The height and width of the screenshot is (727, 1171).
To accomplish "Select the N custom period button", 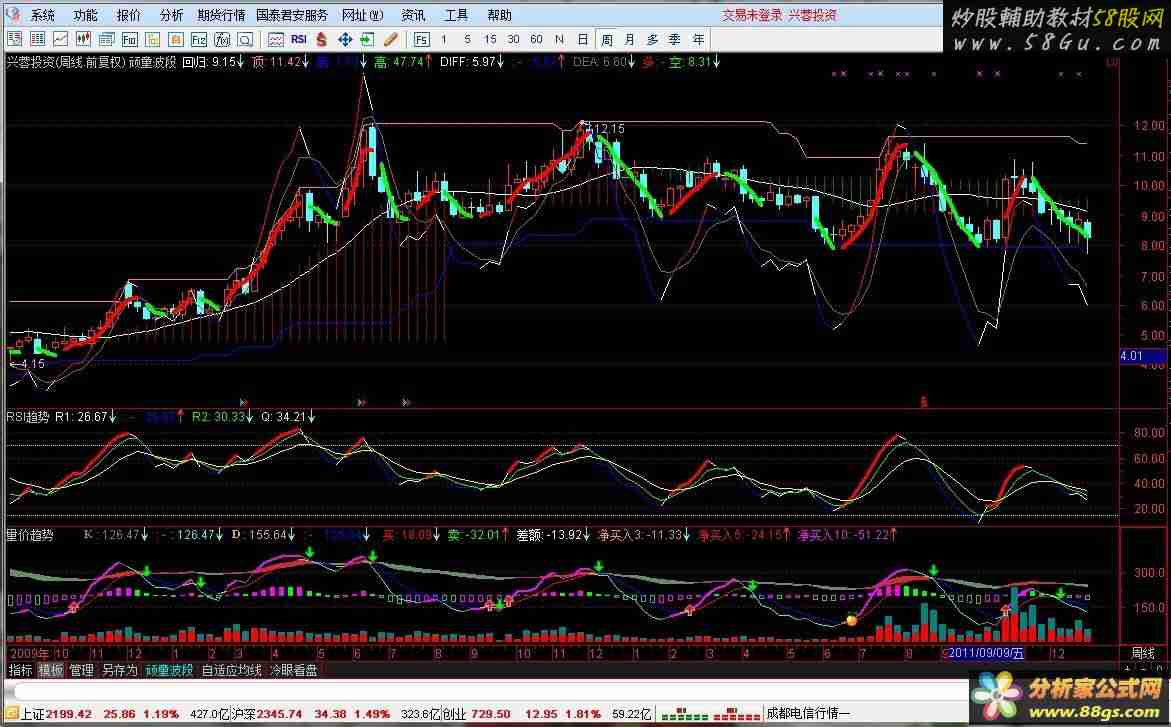I will [559, 39].
